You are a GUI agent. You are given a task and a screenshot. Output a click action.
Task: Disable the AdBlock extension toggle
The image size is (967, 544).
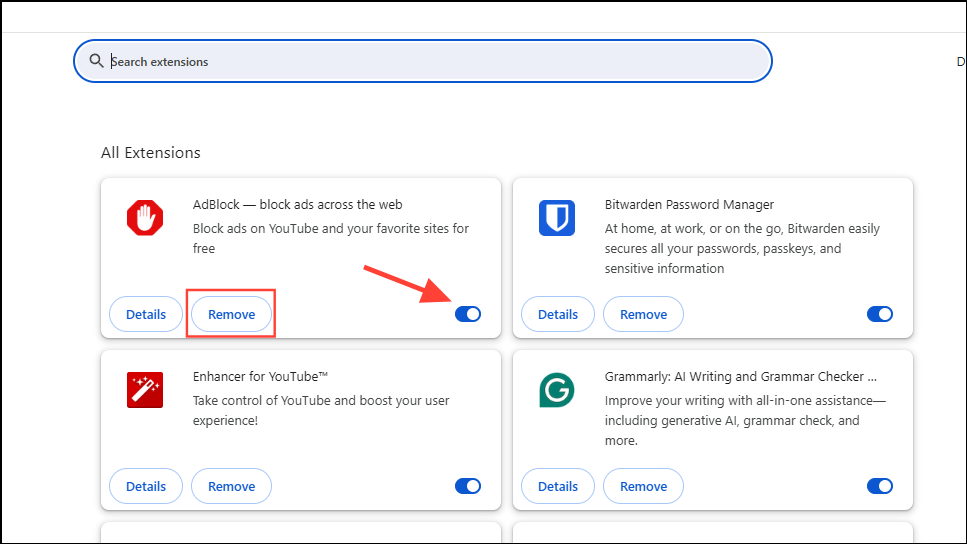(x=468, y=314)
